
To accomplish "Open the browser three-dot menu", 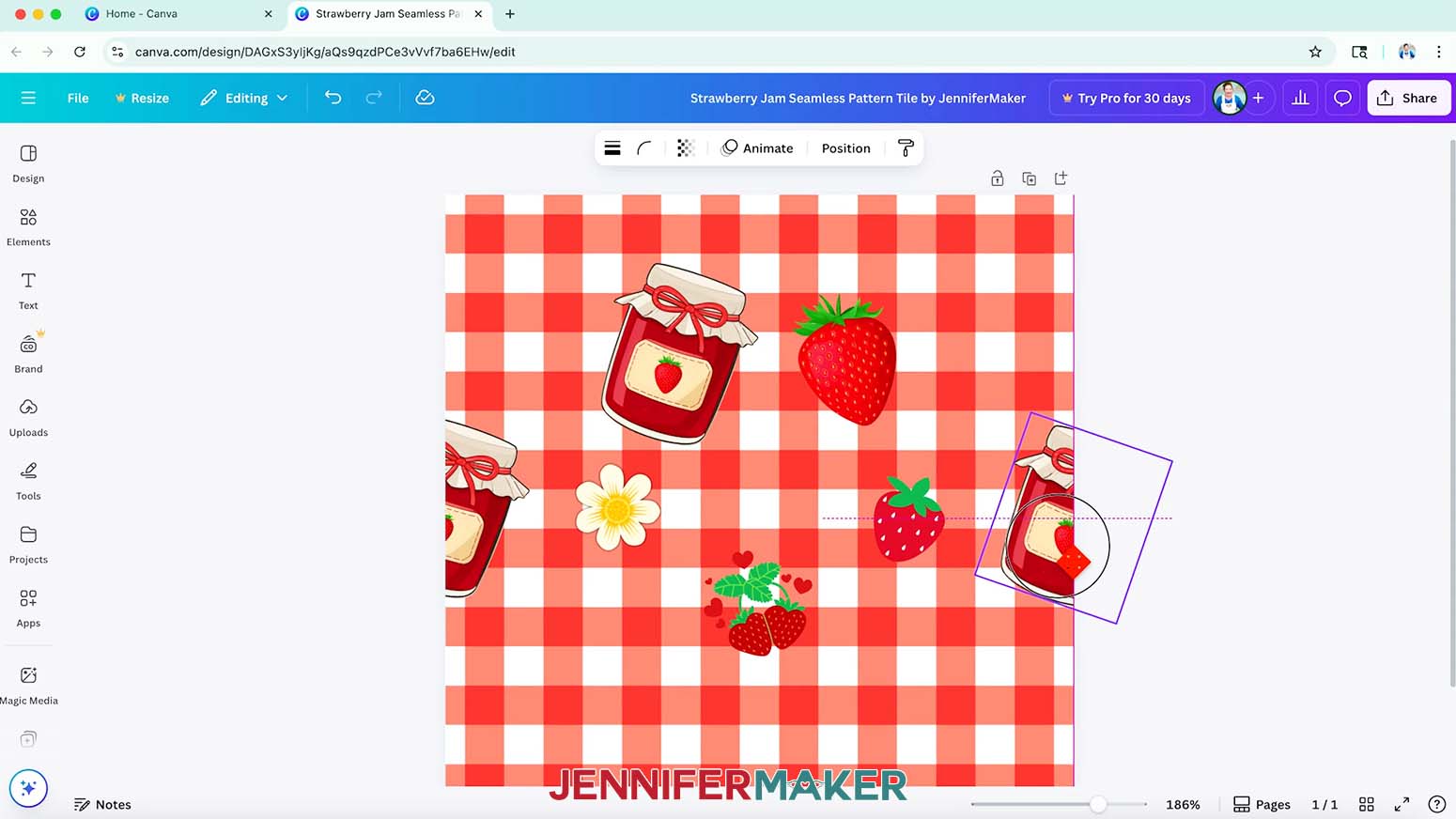I will [x=1438, y=52].
